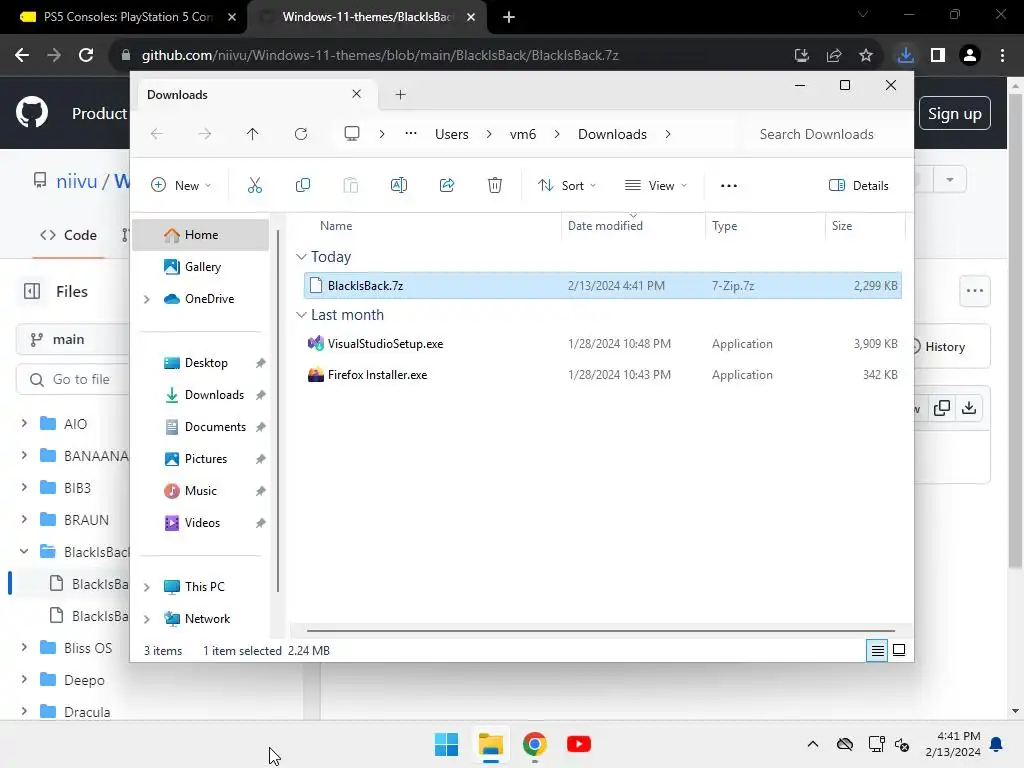Viewport: 1024px width, 768px height.
Task: Click the Explorer Forward navigation arrow
Action: tap(205, 134)
